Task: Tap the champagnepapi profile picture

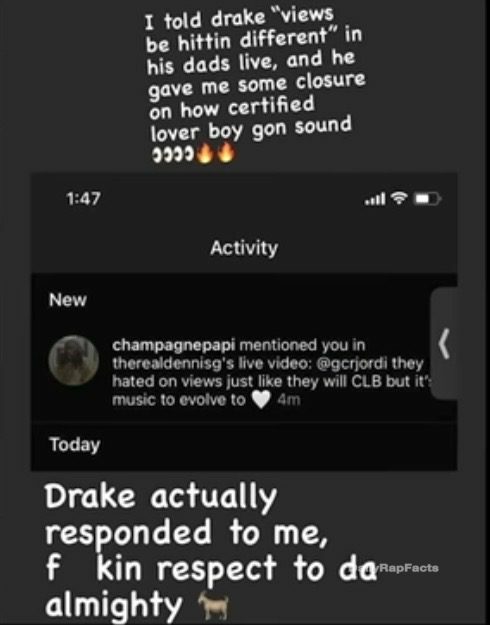Action: click(x=74, y=360)
